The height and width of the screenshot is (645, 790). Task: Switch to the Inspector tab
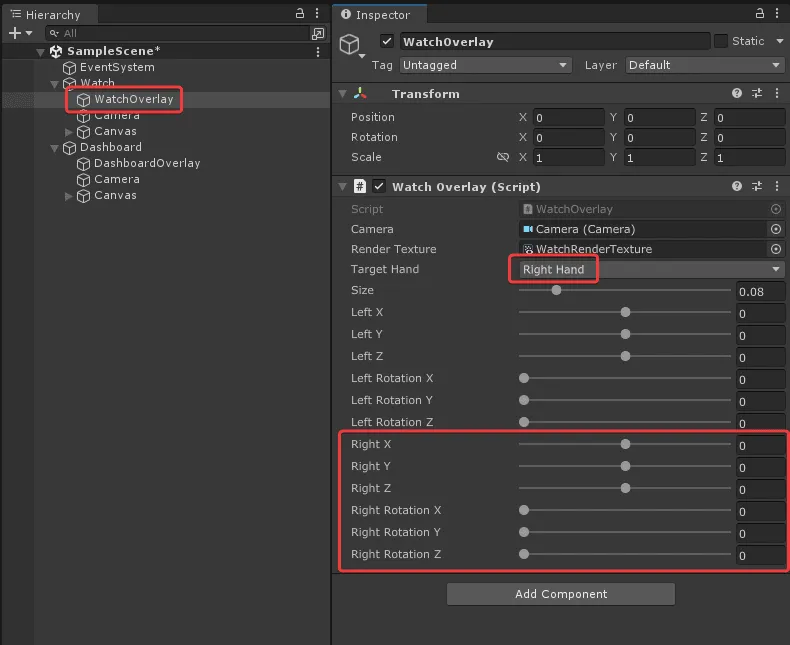(x=379, y=15)
